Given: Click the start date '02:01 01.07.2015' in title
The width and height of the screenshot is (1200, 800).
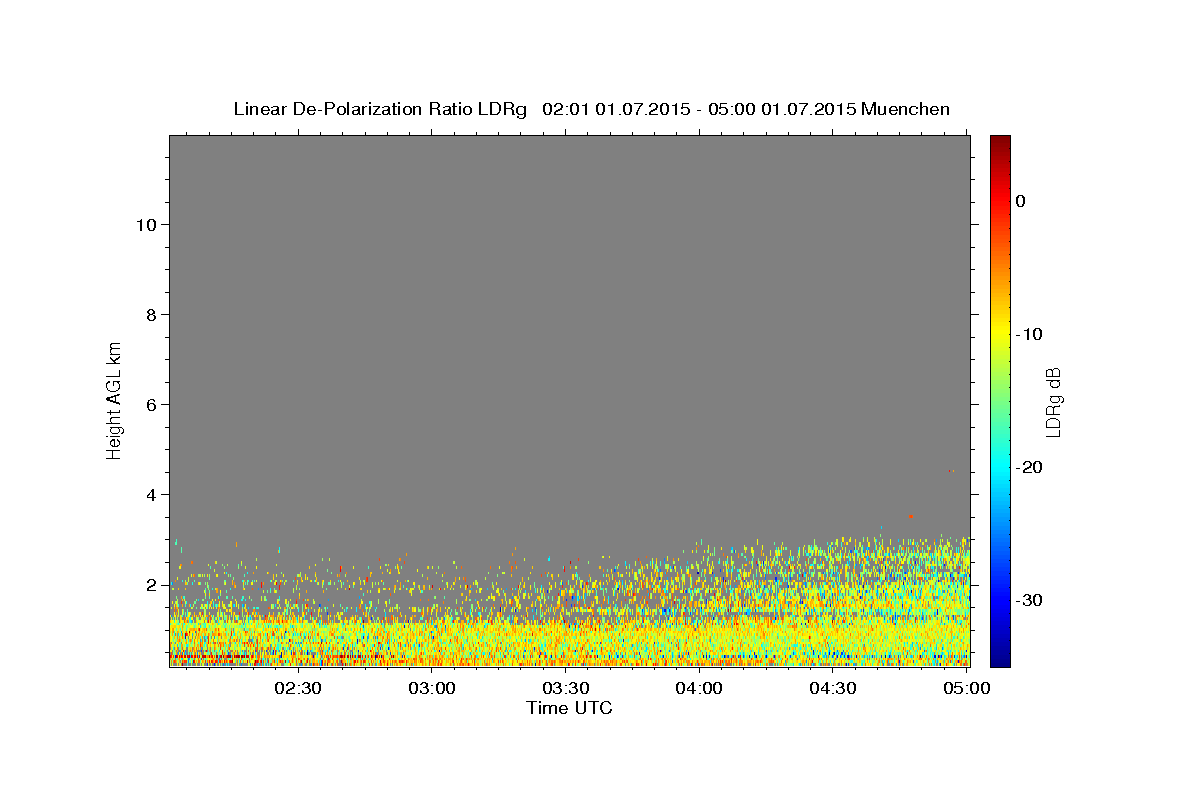Looking at the screenshot, I should coord(615,109).
